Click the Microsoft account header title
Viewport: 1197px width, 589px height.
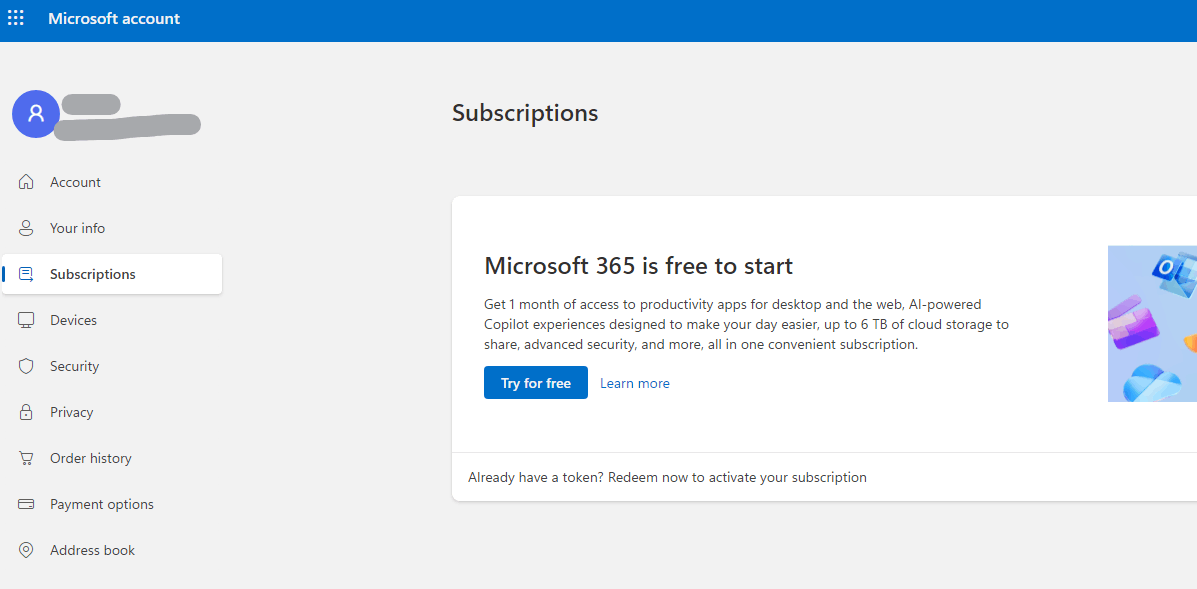point(113,18)
